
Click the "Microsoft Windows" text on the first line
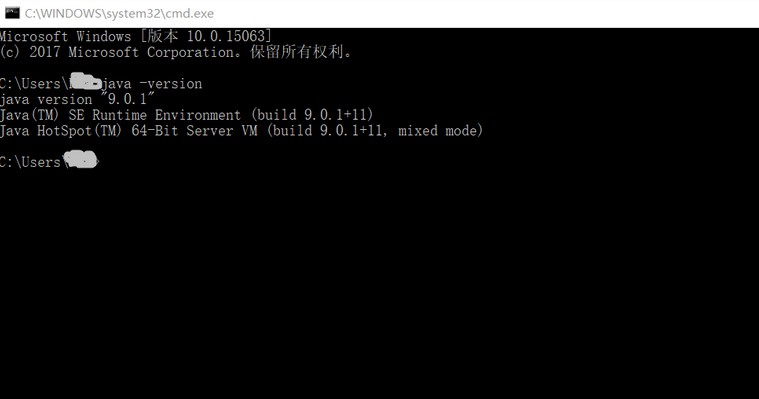pos(65,36)
